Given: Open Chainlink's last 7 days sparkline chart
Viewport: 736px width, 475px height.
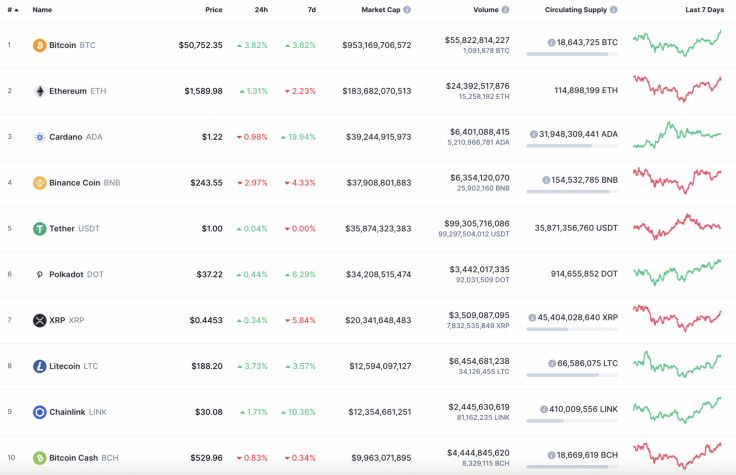Looking at the screenshot, I should tap(677, 410).
